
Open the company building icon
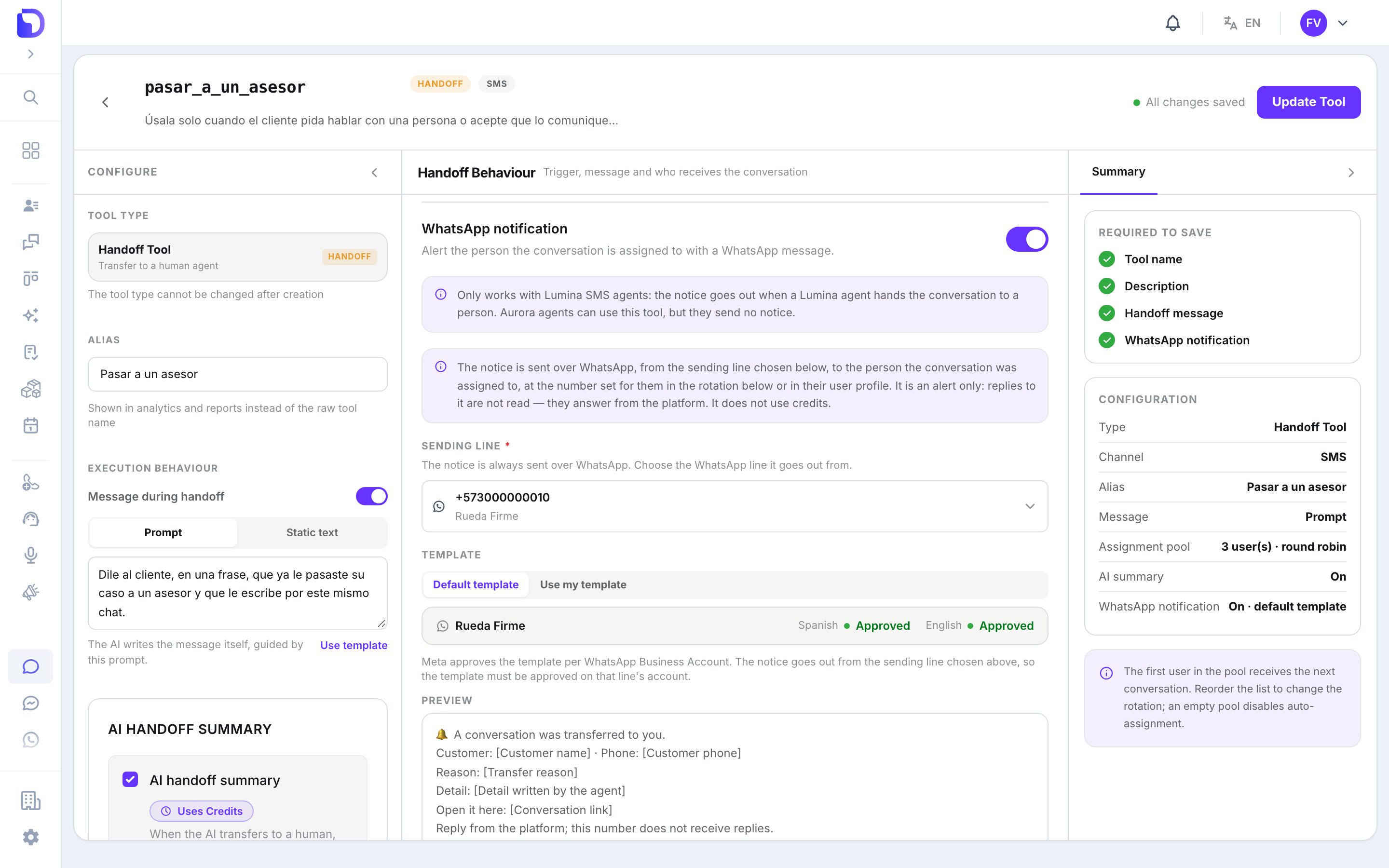30,800
